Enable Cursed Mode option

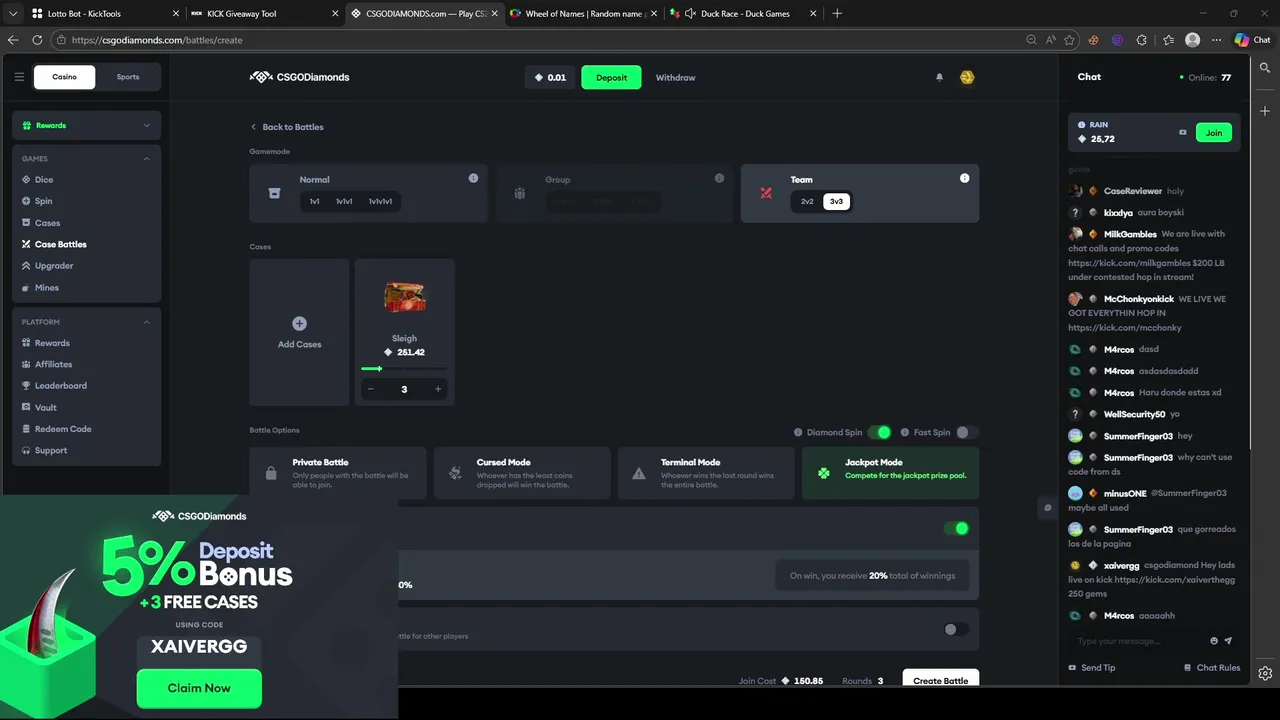[x=522, y=473]
